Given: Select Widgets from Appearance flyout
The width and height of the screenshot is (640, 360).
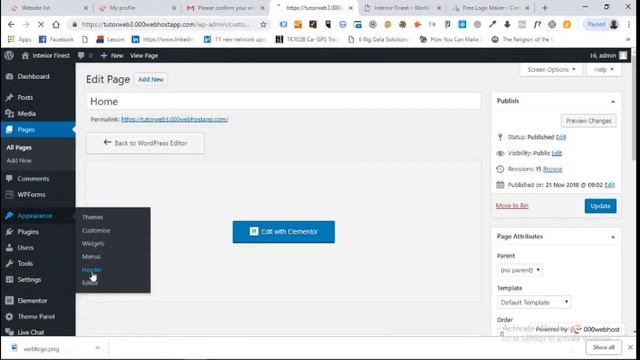Looking at the screenshot, I should point(93,243).
